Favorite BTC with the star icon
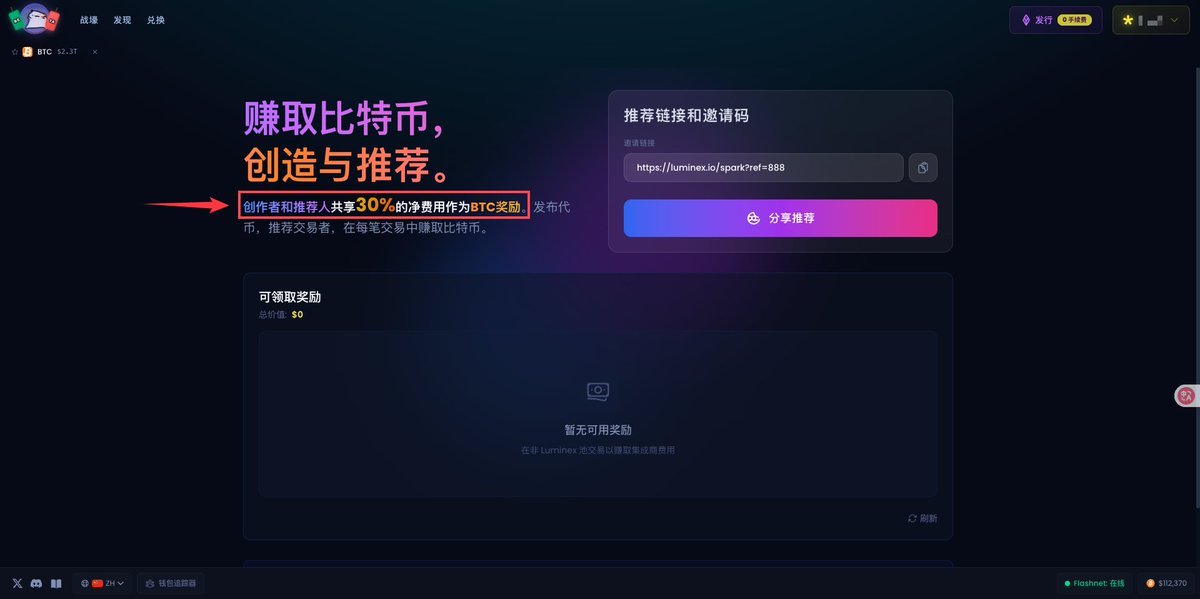The height and width of the screenshot is (599, 1200). [15, 52]
